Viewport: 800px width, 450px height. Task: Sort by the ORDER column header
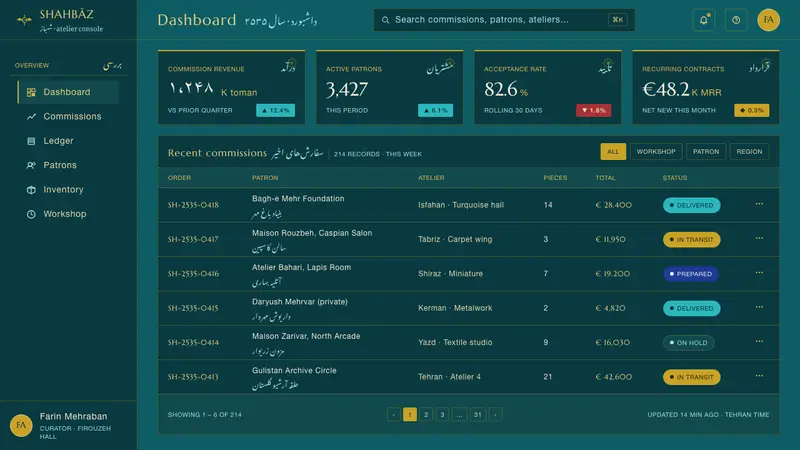179,178
